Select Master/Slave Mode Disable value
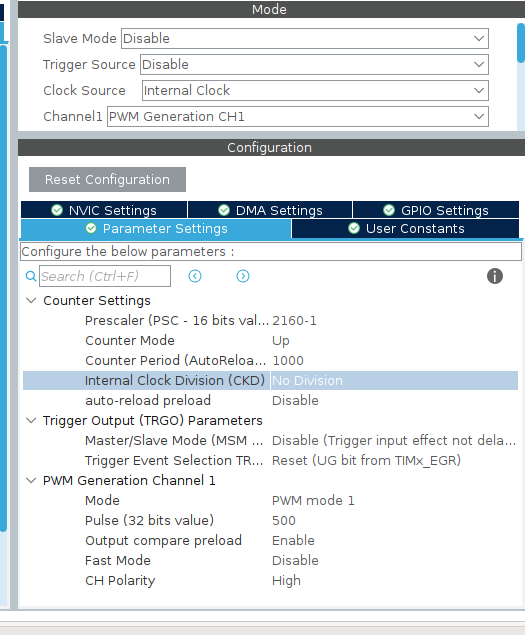The image size is (525, 635). coord(394,441)
